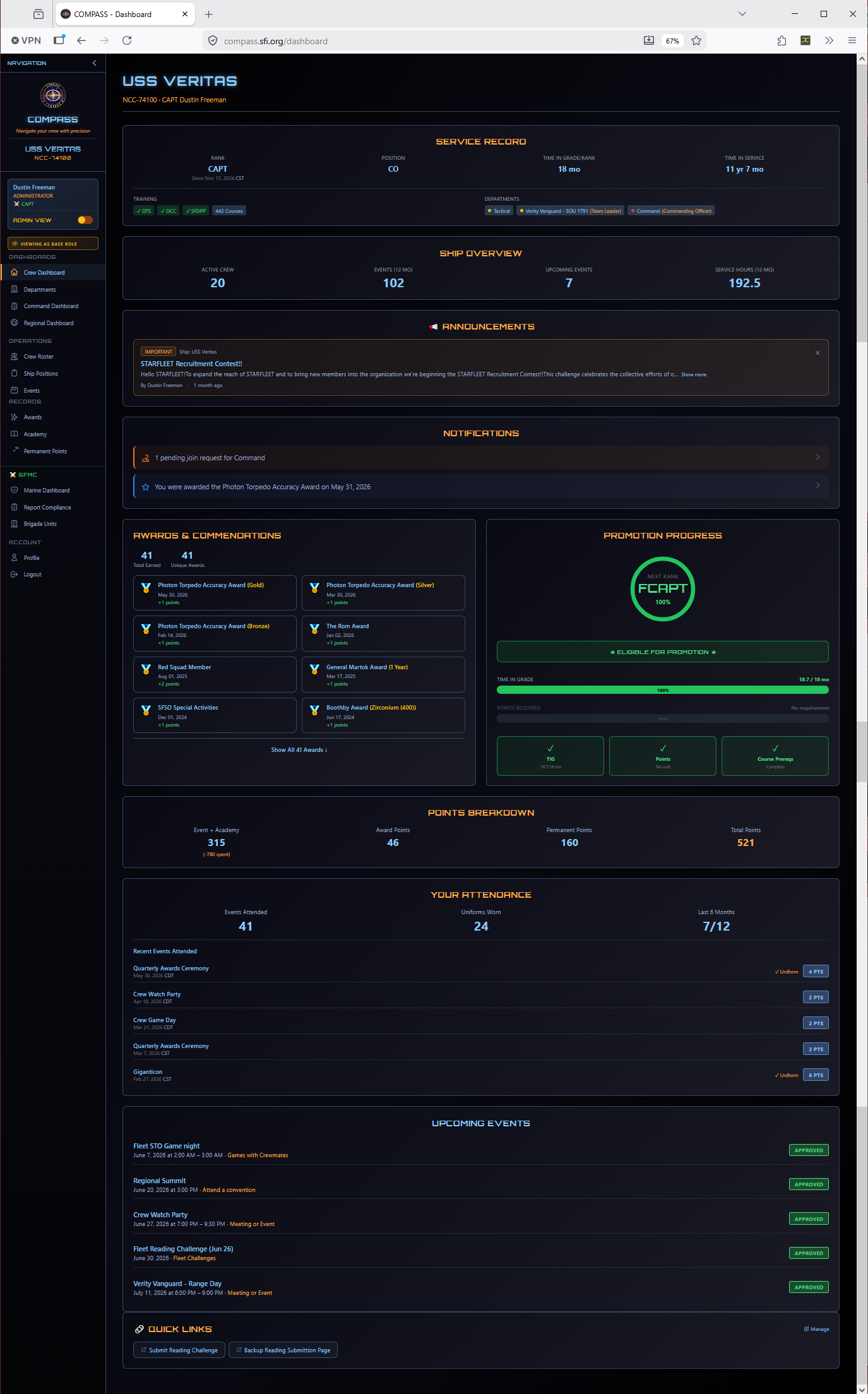
Task: Open the browser tab list dropdown
Action: point(742,14)
